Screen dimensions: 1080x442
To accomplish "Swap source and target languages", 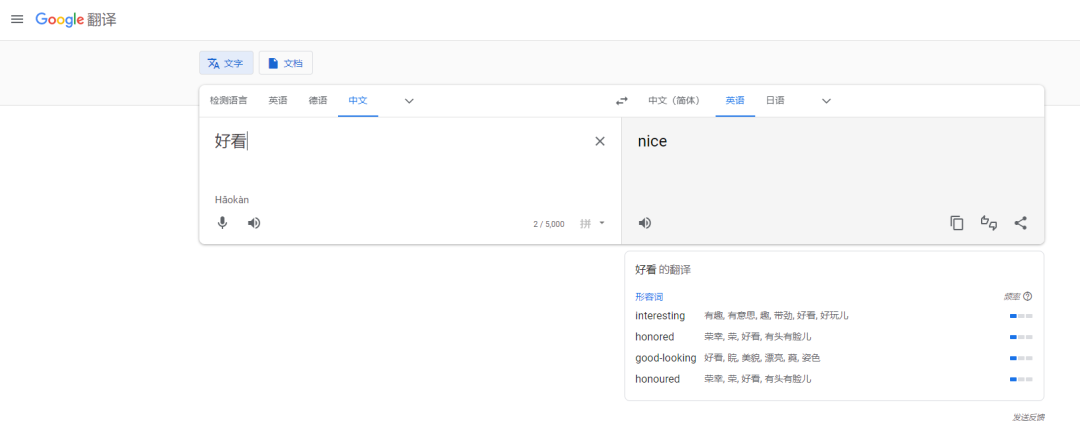I will point(622,101).
